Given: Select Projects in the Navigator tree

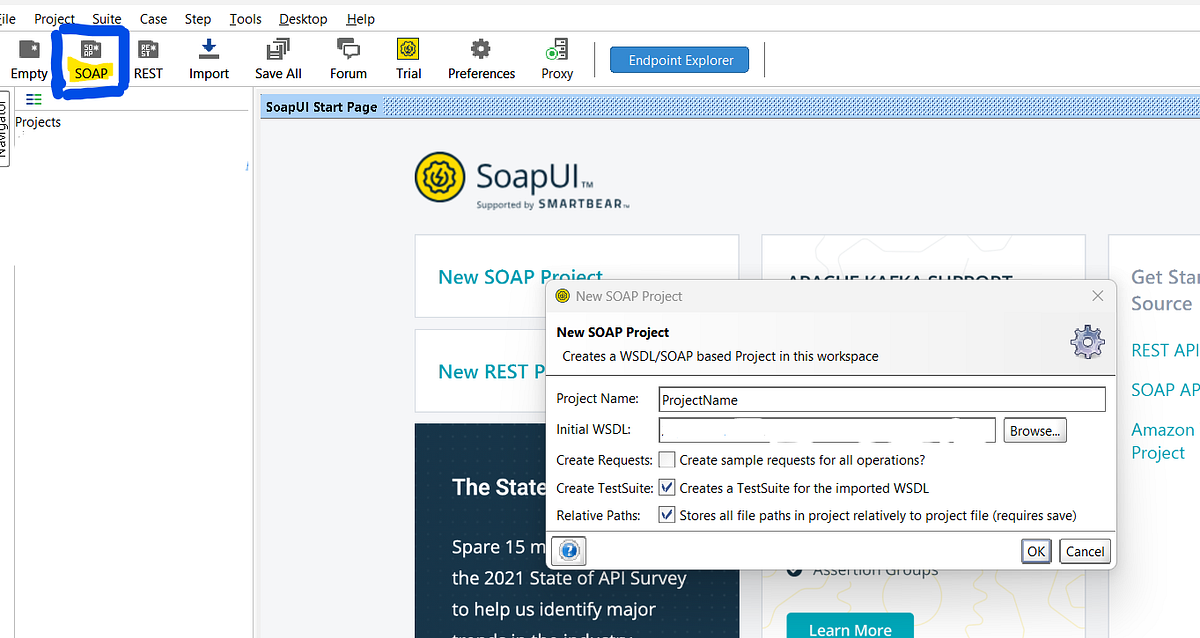Looking at the screenshot, I should tap(38, 122).
